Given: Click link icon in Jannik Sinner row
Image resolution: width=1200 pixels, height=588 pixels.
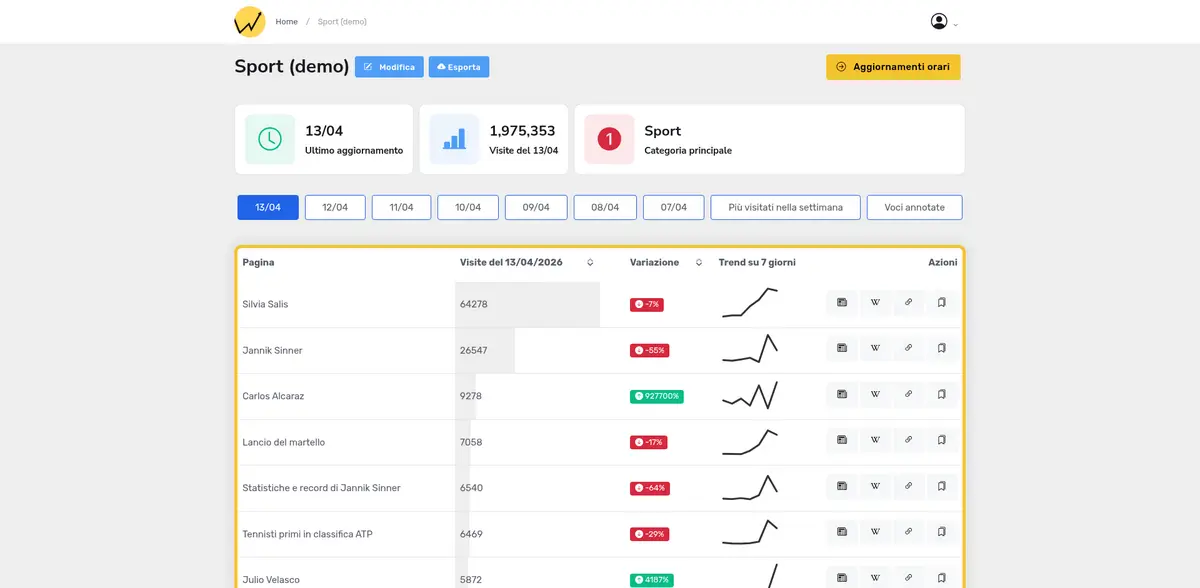Looking at the screenshot, I should (908, 349).
